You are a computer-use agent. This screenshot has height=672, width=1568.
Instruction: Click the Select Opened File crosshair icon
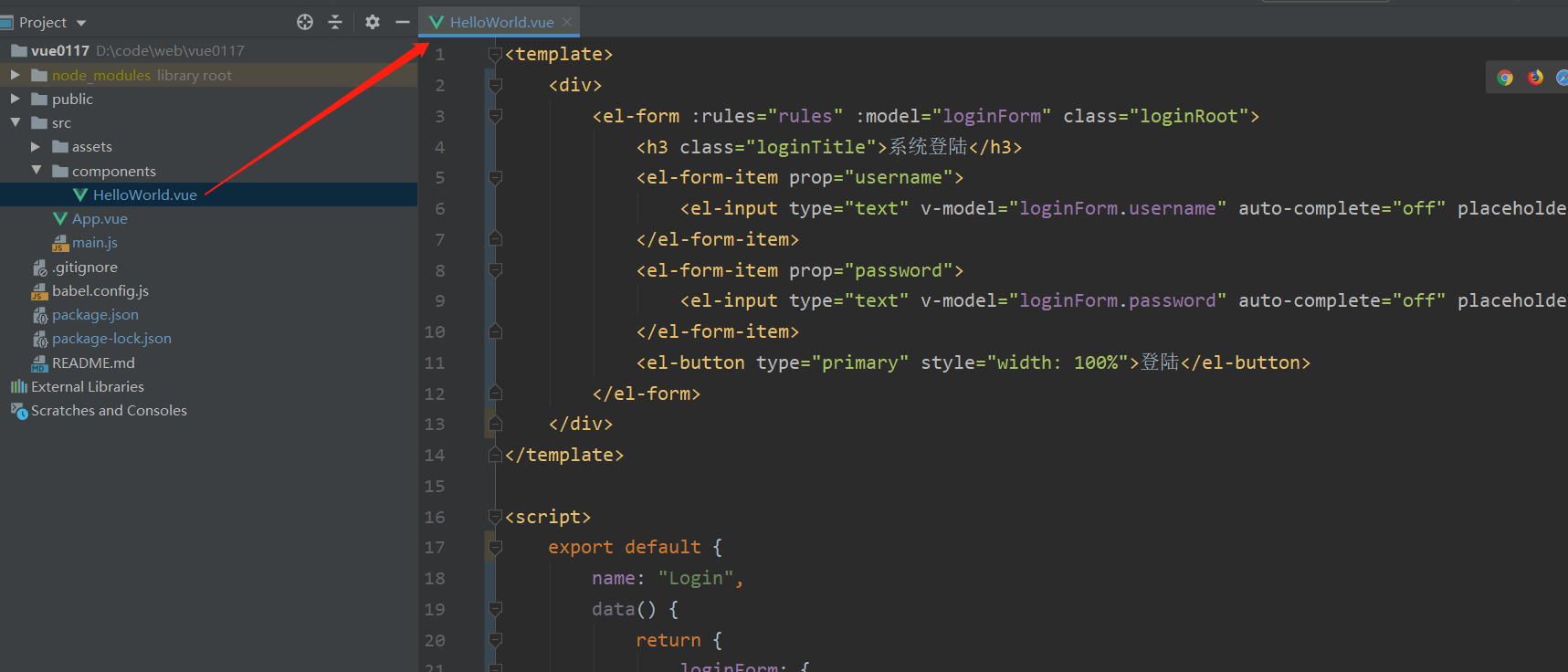pos(305,22)
